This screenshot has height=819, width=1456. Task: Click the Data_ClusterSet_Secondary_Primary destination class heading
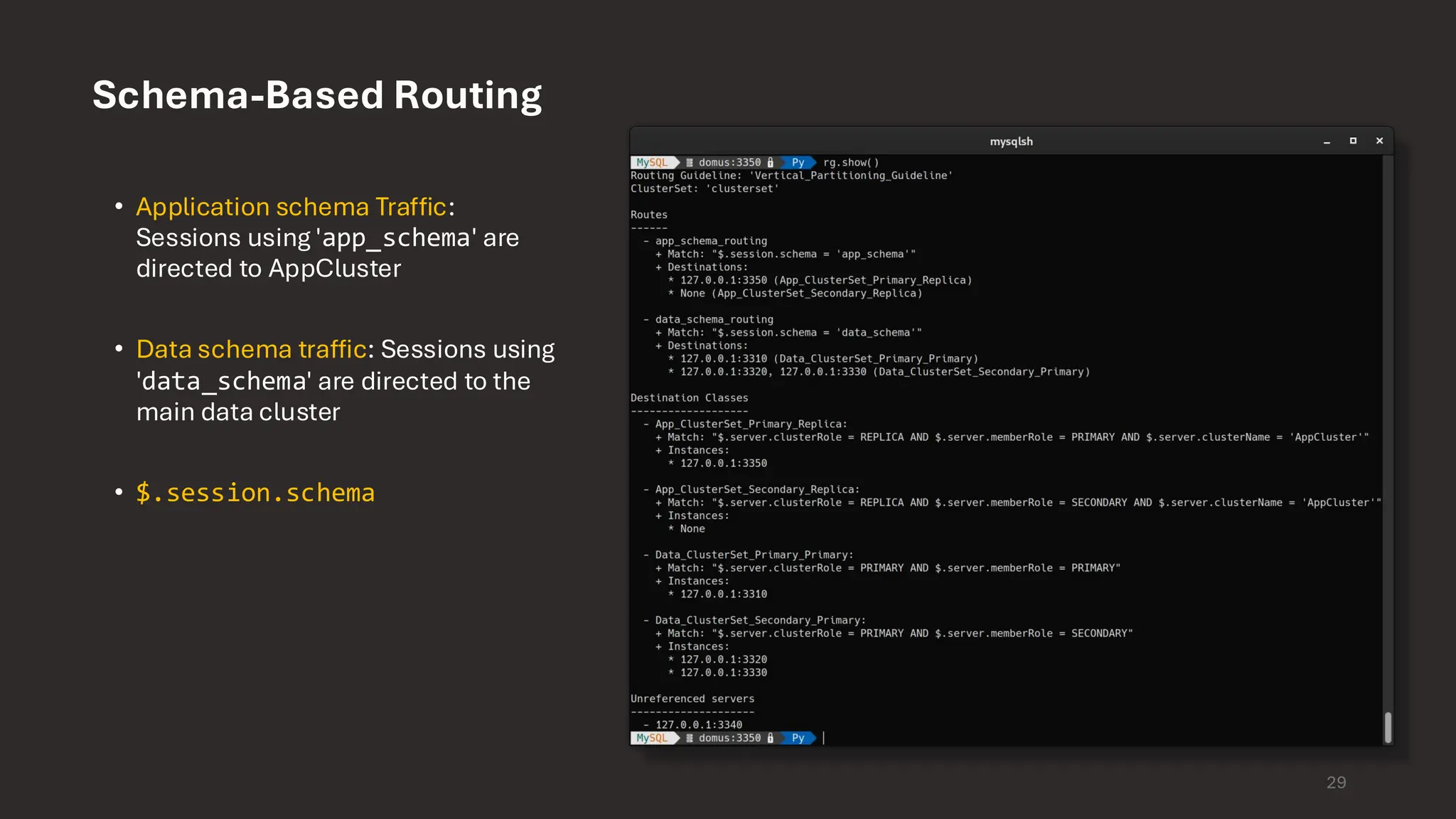click(760, 620)
